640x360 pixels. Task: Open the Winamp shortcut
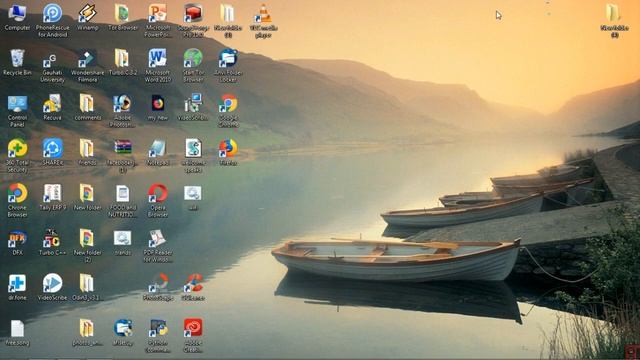coord(87,17)
